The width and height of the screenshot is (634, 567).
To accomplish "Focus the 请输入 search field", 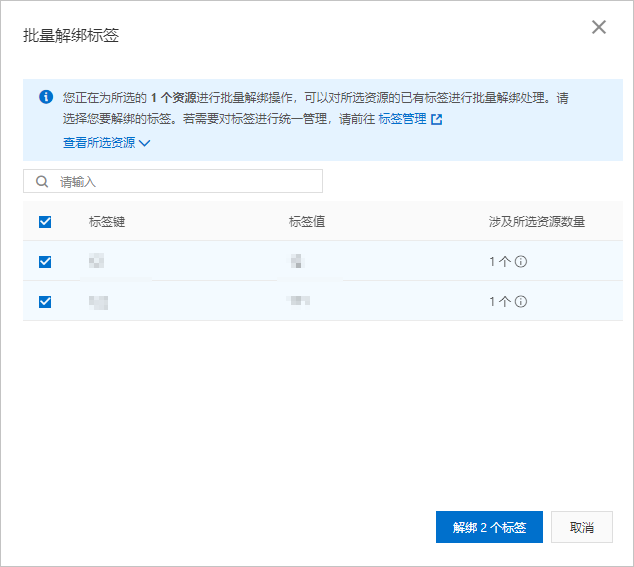I will coord(173,181).
